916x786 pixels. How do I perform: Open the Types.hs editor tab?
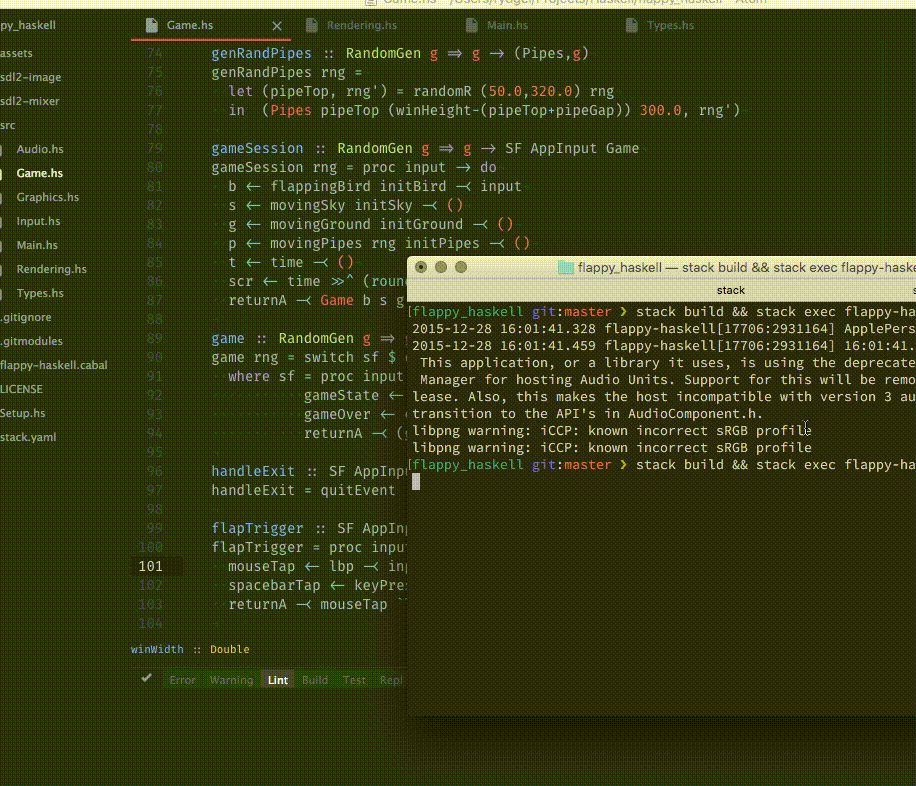[670, 26]
